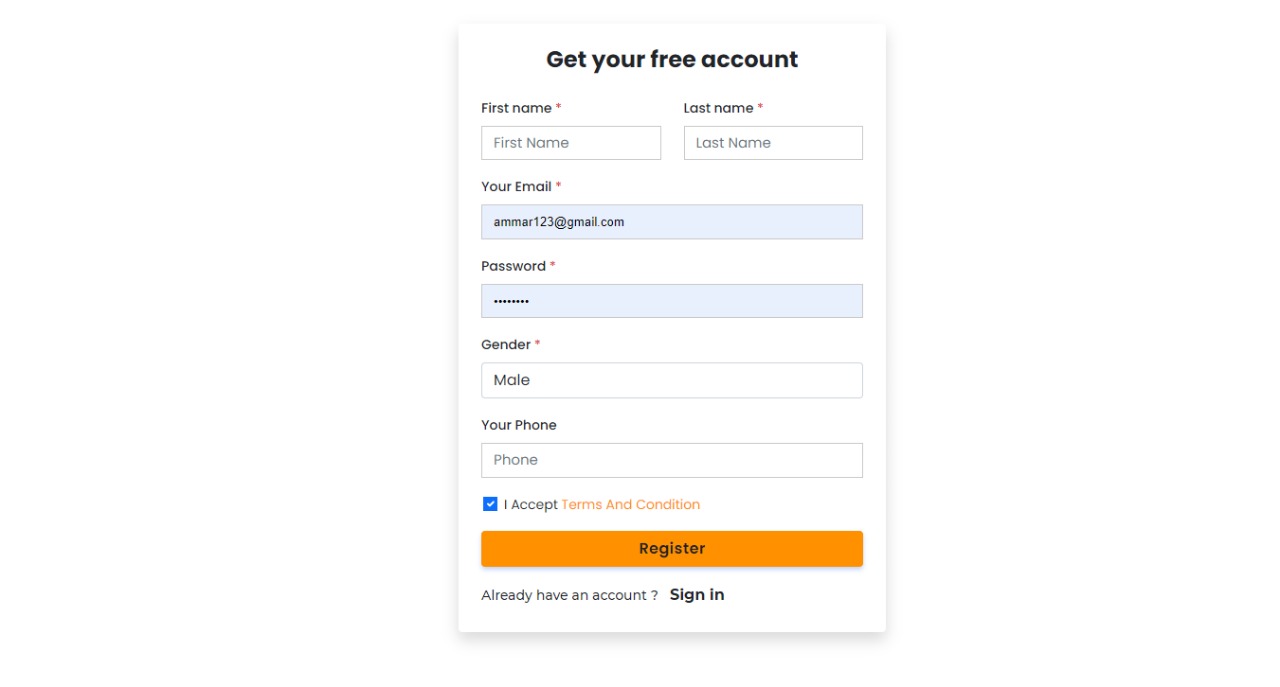
Task: Open the Gender dropdown showing Male
Action: point(671,380)
